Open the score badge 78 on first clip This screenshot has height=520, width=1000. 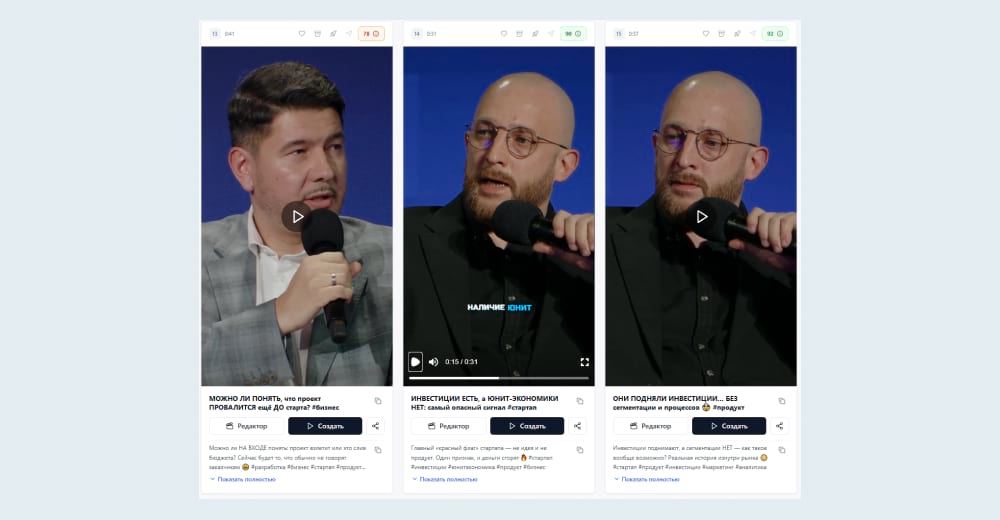click(371, 34)
